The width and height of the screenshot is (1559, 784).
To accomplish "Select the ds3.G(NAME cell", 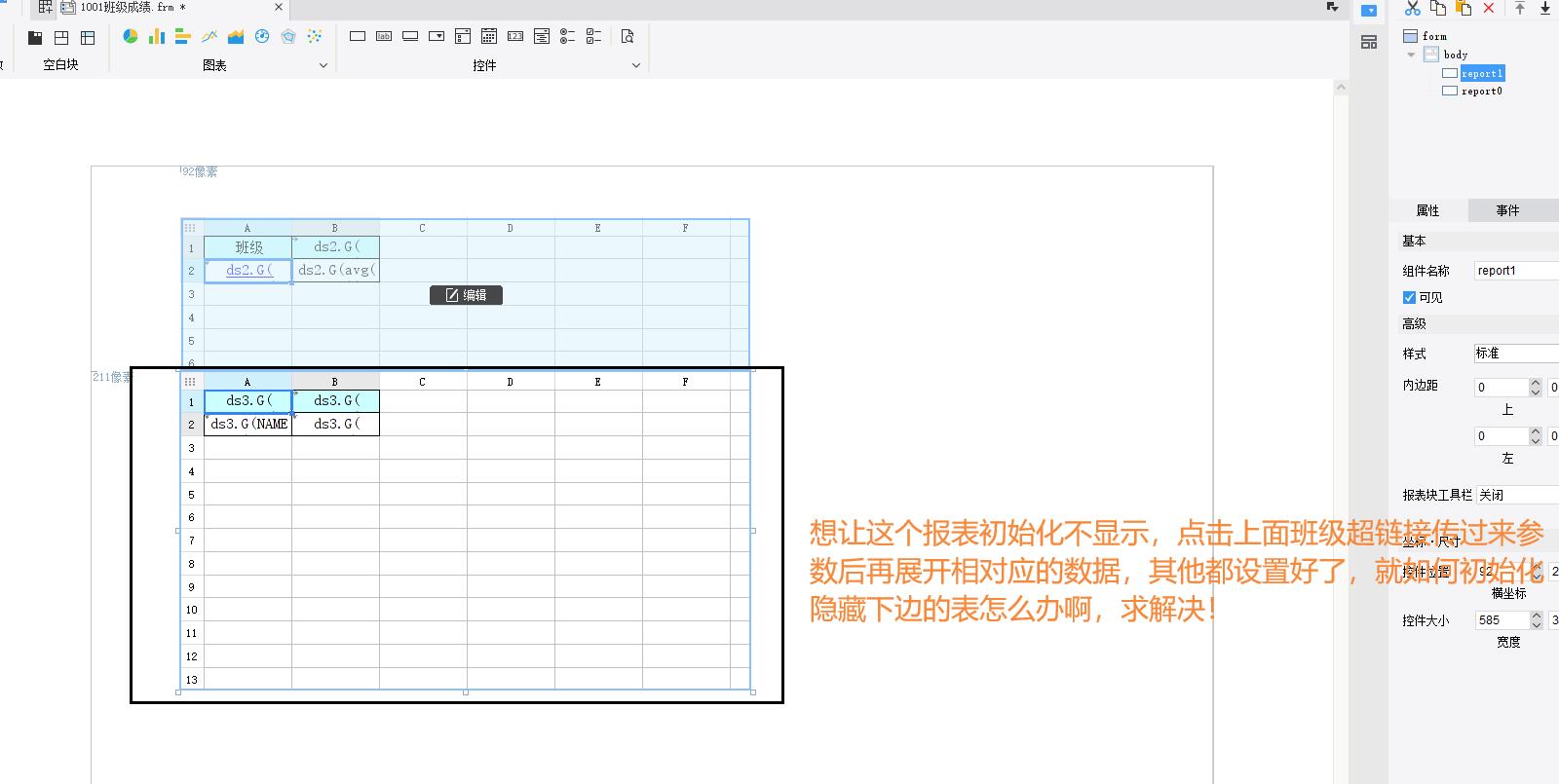I will [247, 424].
